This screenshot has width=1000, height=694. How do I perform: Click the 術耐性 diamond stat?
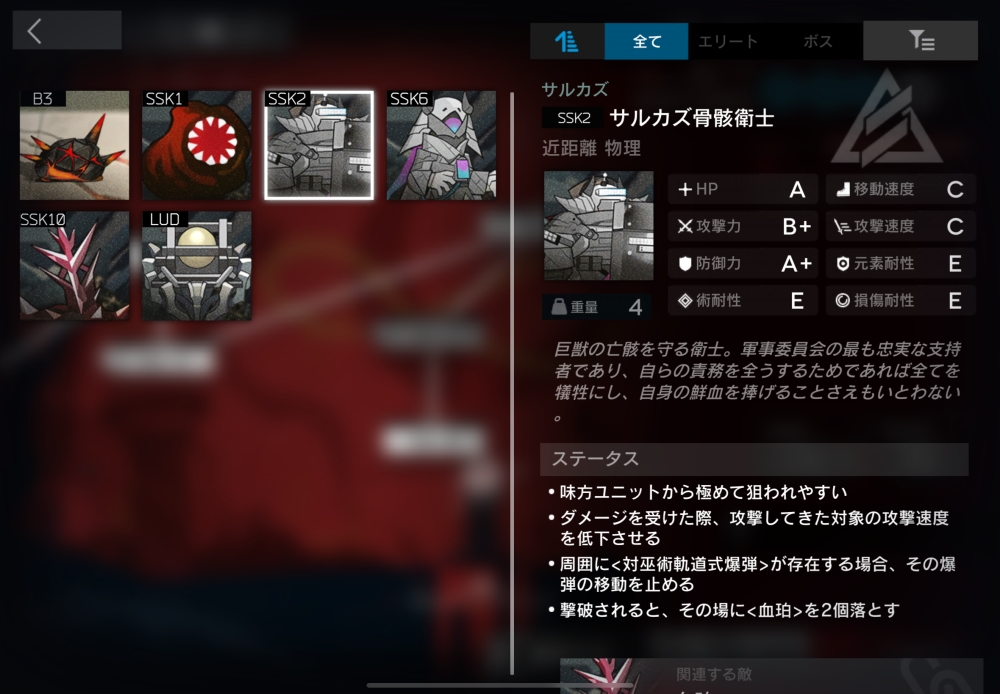pos(742,300)
